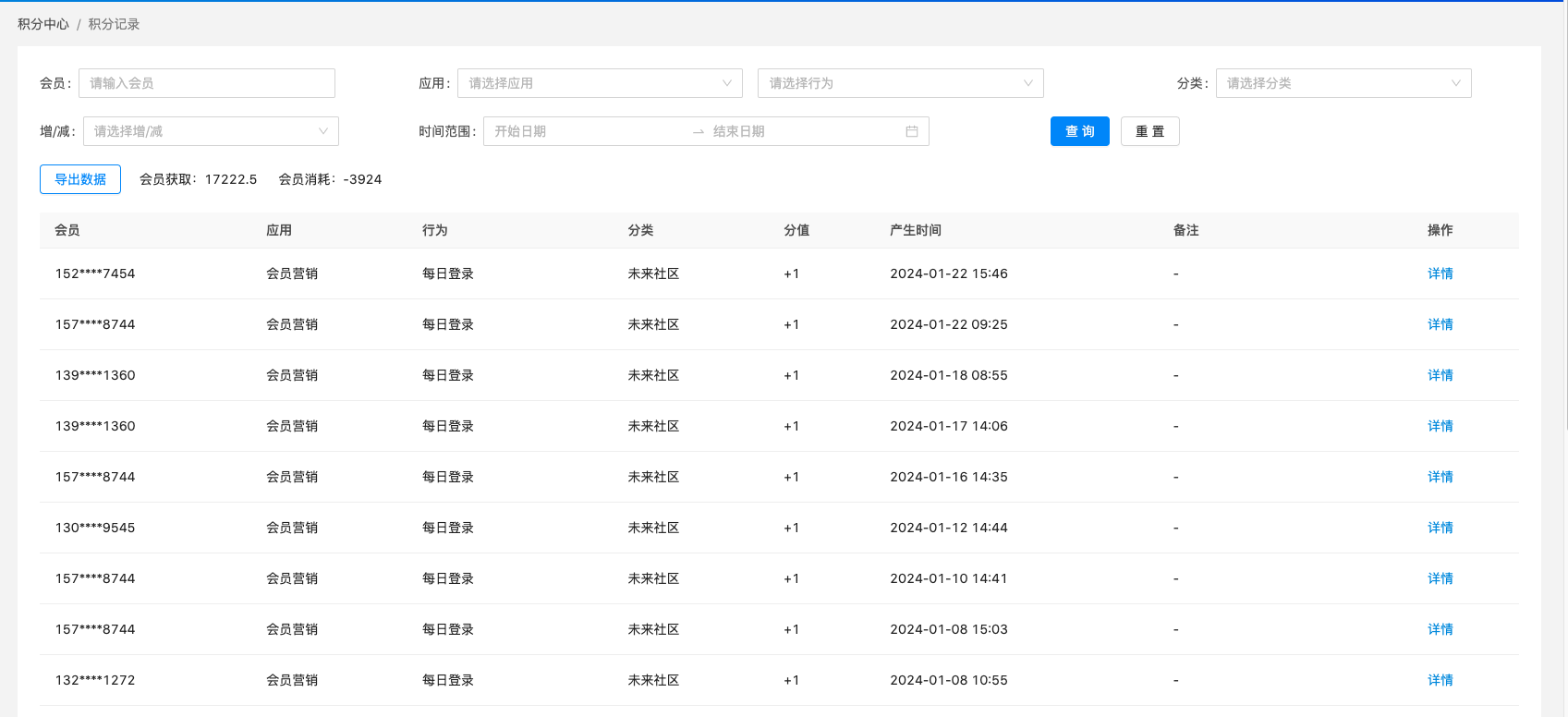Open 详情 for 2024-01-22 09:25 row
Viewport: 1568px width, 717px height.
(1440, 324)
